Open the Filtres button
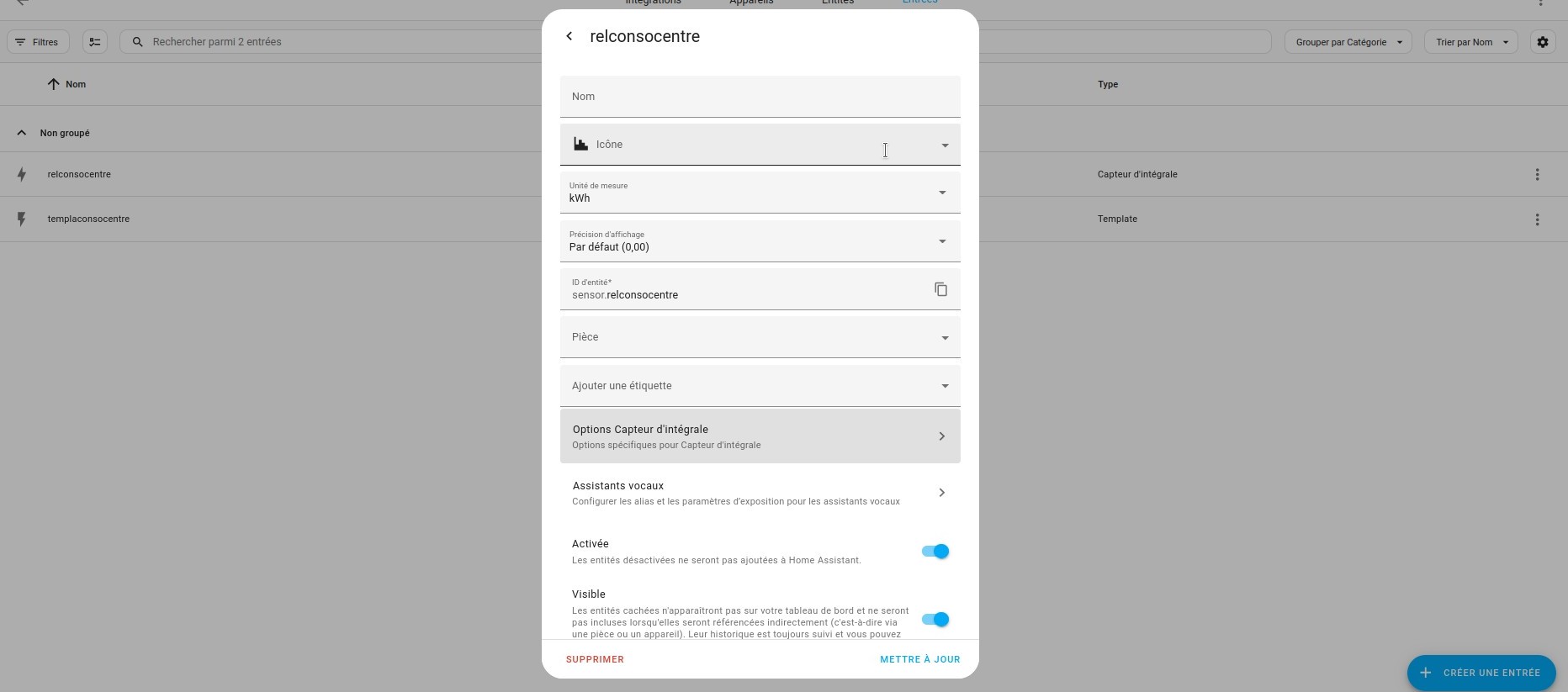Image resolution: width=1568 pixels, height=692 pixels. pos(38,42)
